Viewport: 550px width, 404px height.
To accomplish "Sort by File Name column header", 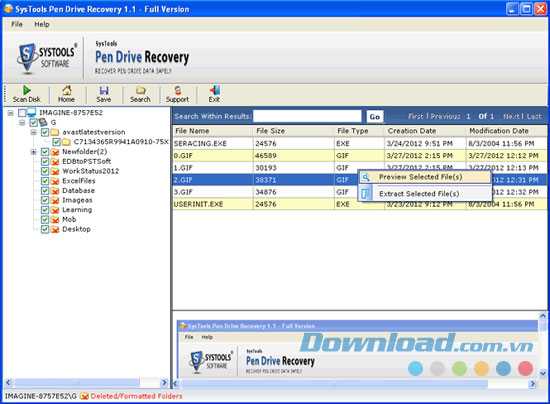I will (x=213, y=131).
